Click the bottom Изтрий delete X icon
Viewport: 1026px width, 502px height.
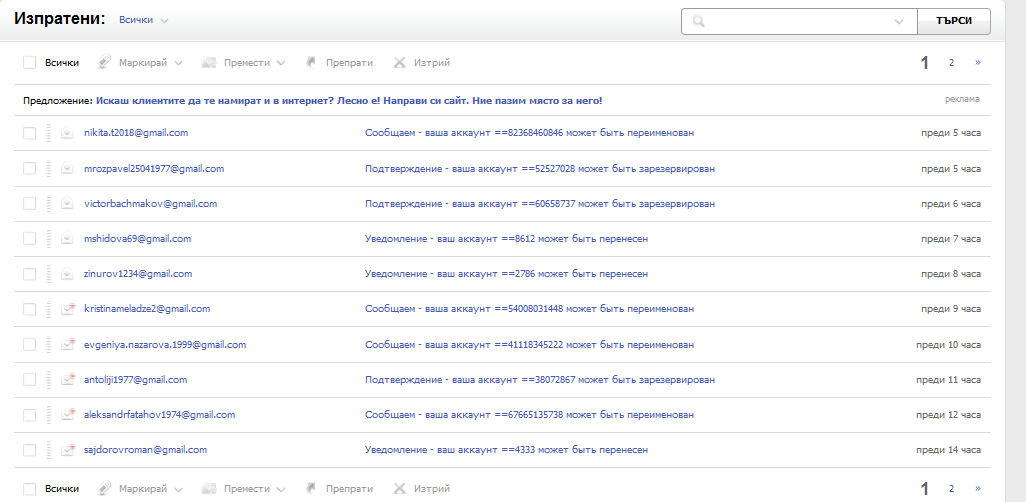click(399, 488)
